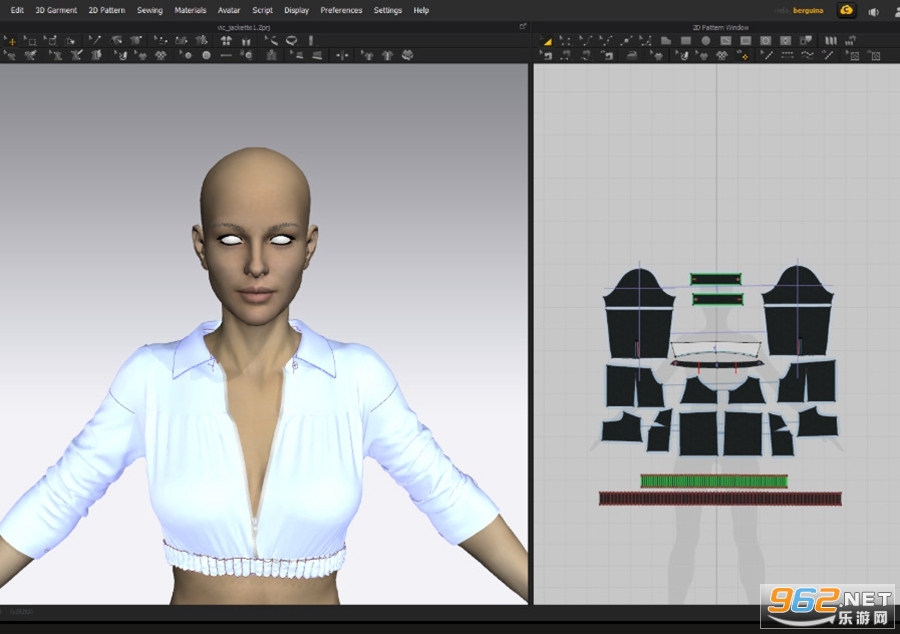Click the orange logo icon beside berguina

coord(846,10)
